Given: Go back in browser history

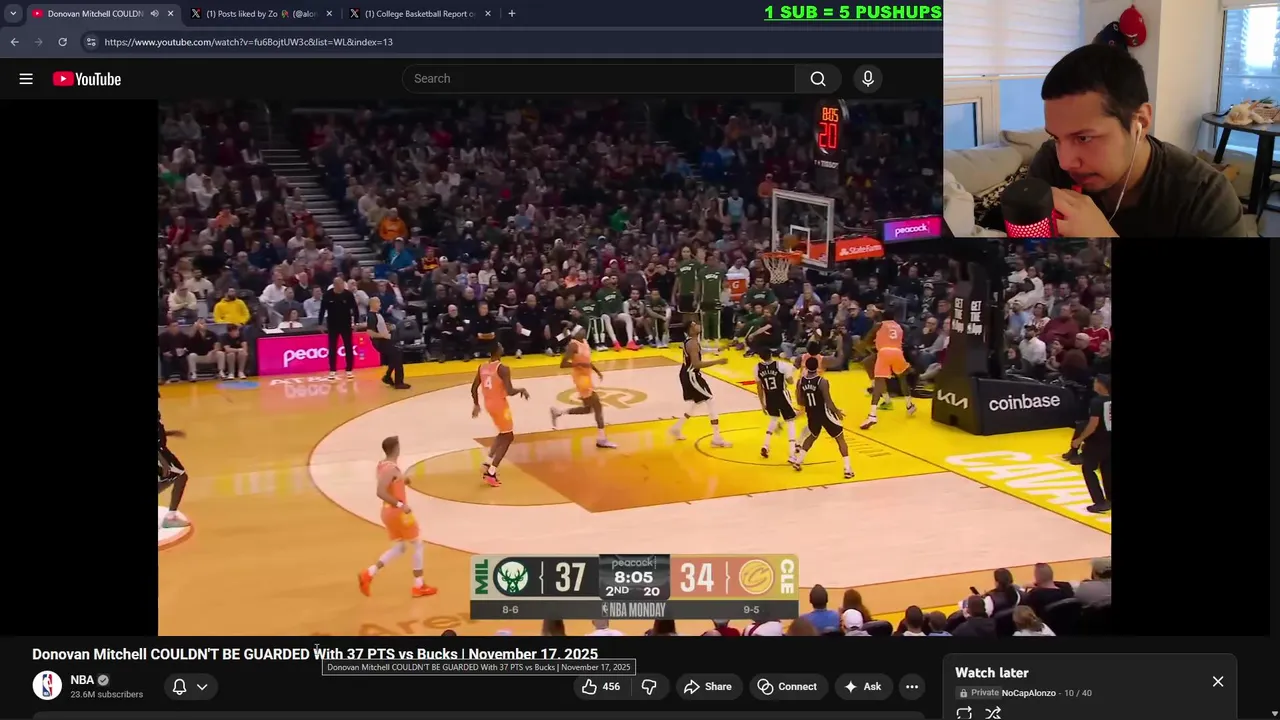Looking at the screenshot, I should pos(14,42).
